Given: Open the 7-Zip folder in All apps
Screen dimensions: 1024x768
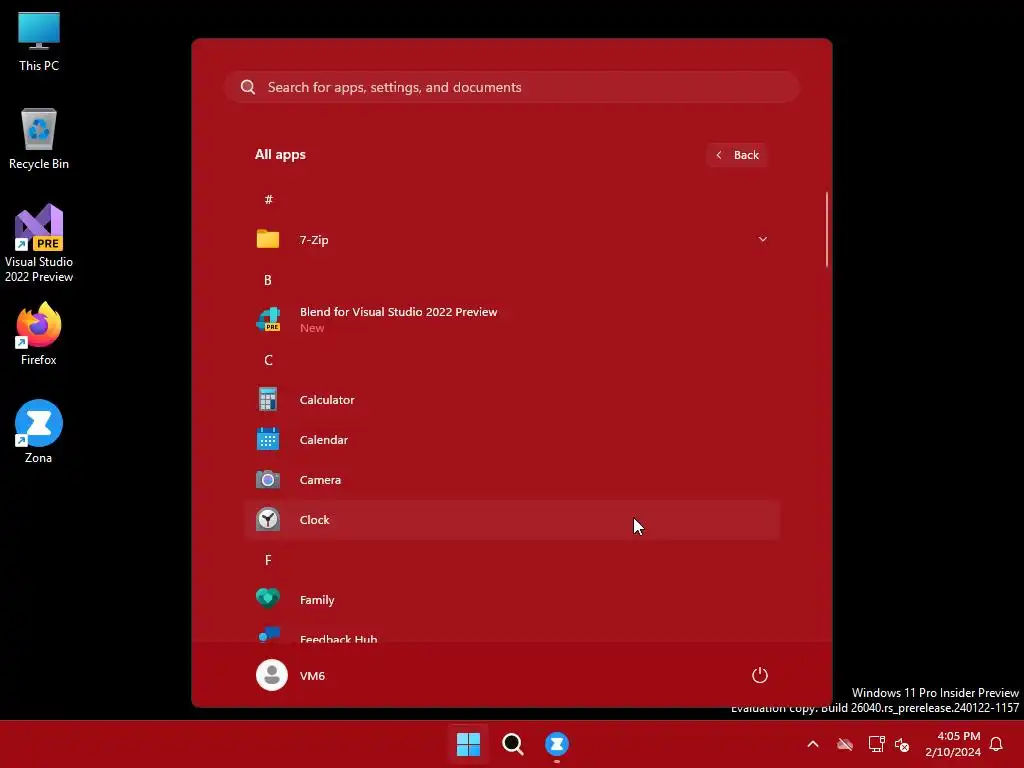Looking at the screenshot, I should [x=512, y=240].
